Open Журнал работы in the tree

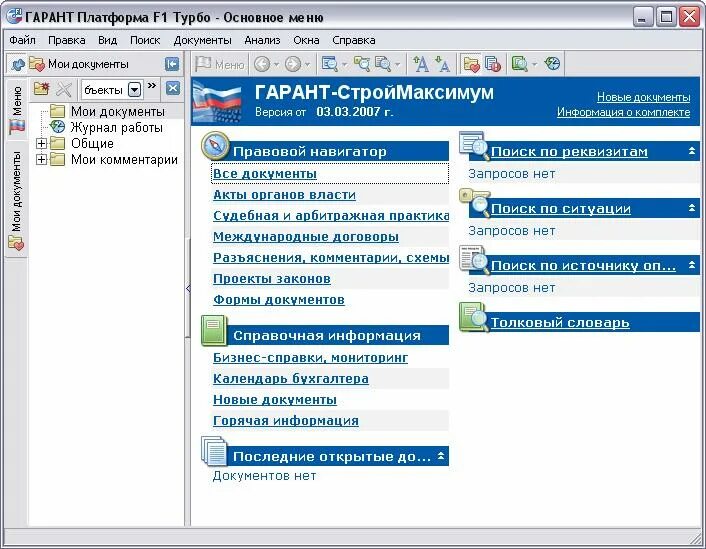pos(116,127)
